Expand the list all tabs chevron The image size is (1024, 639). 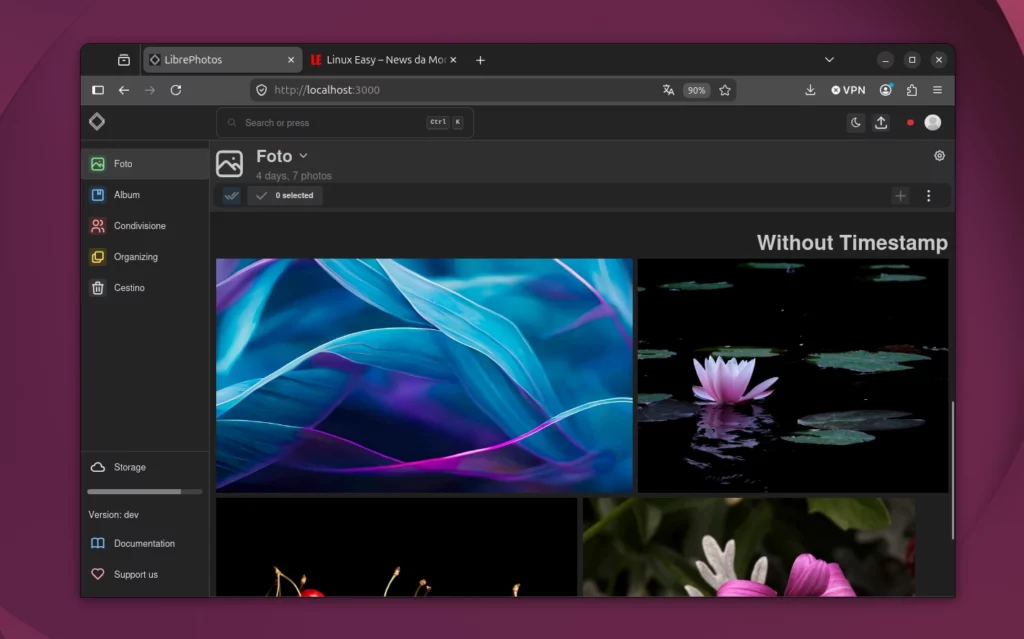pyautogui.click(x=829, y=59)
